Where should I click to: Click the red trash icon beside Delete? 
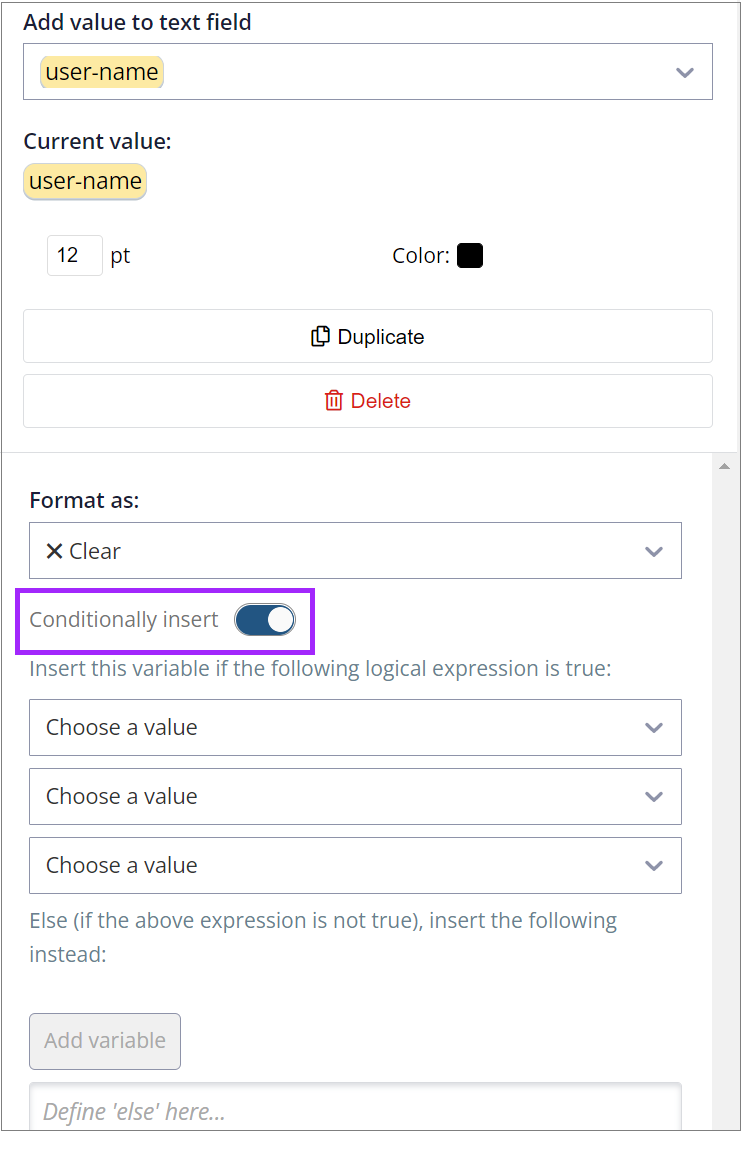[333, 400]
